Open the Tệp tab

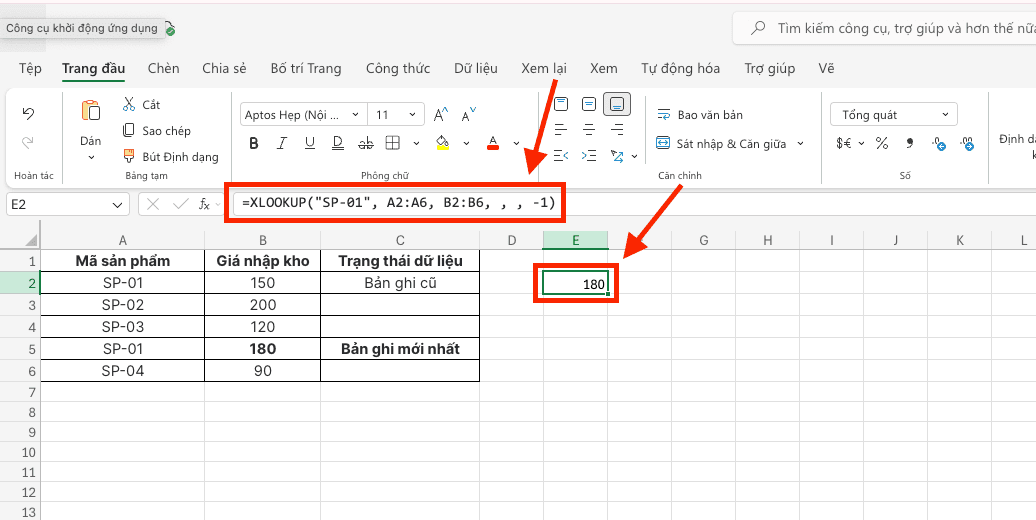click(30, 69)
